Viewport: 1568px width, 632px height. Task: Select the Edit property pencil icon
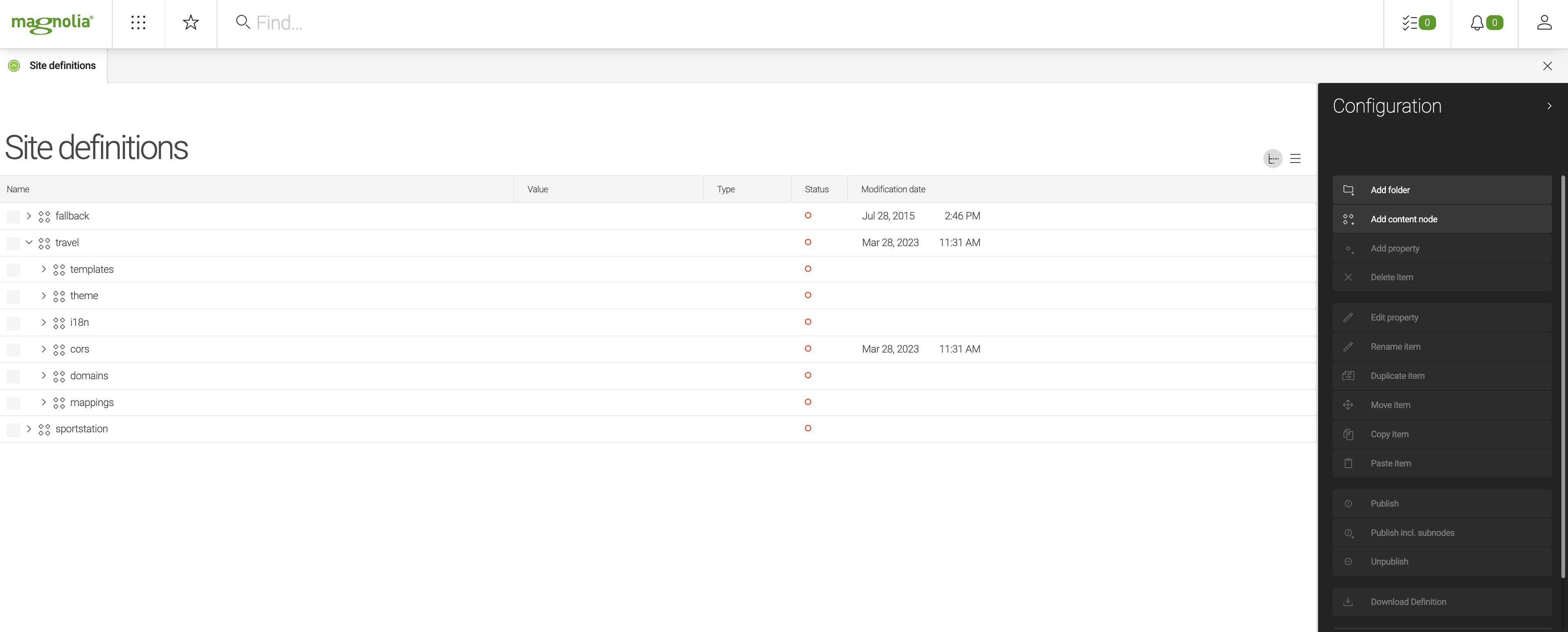pos(1348,317)
